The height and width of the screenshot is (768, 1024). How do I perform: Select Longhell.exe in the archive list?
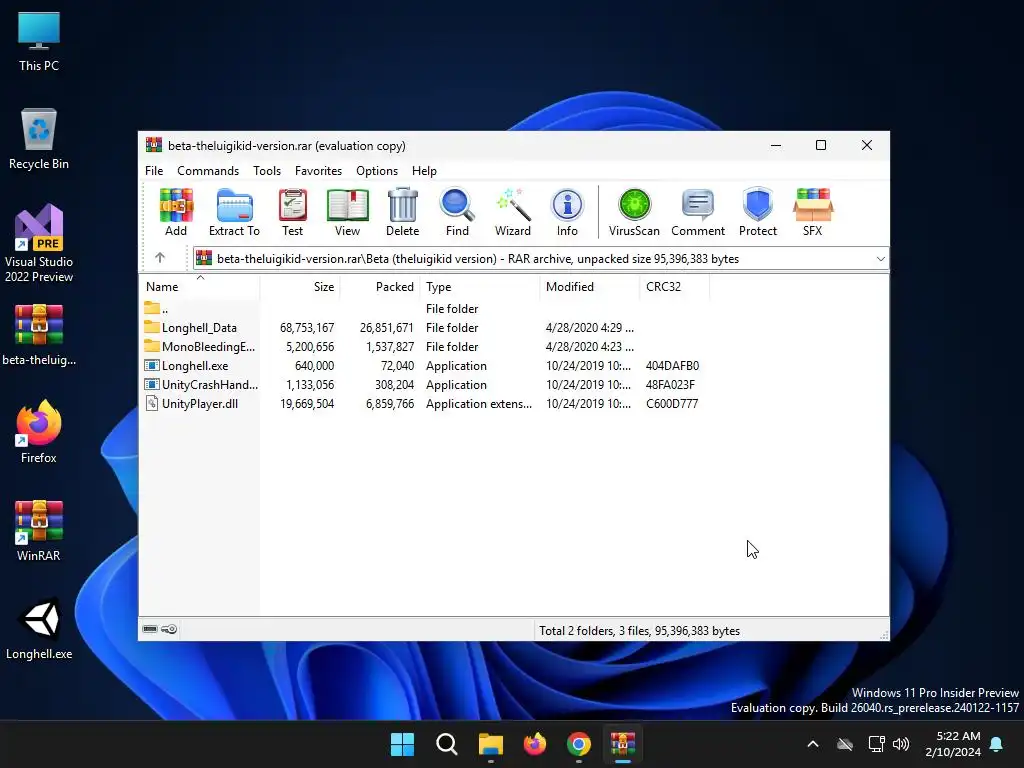424,365
